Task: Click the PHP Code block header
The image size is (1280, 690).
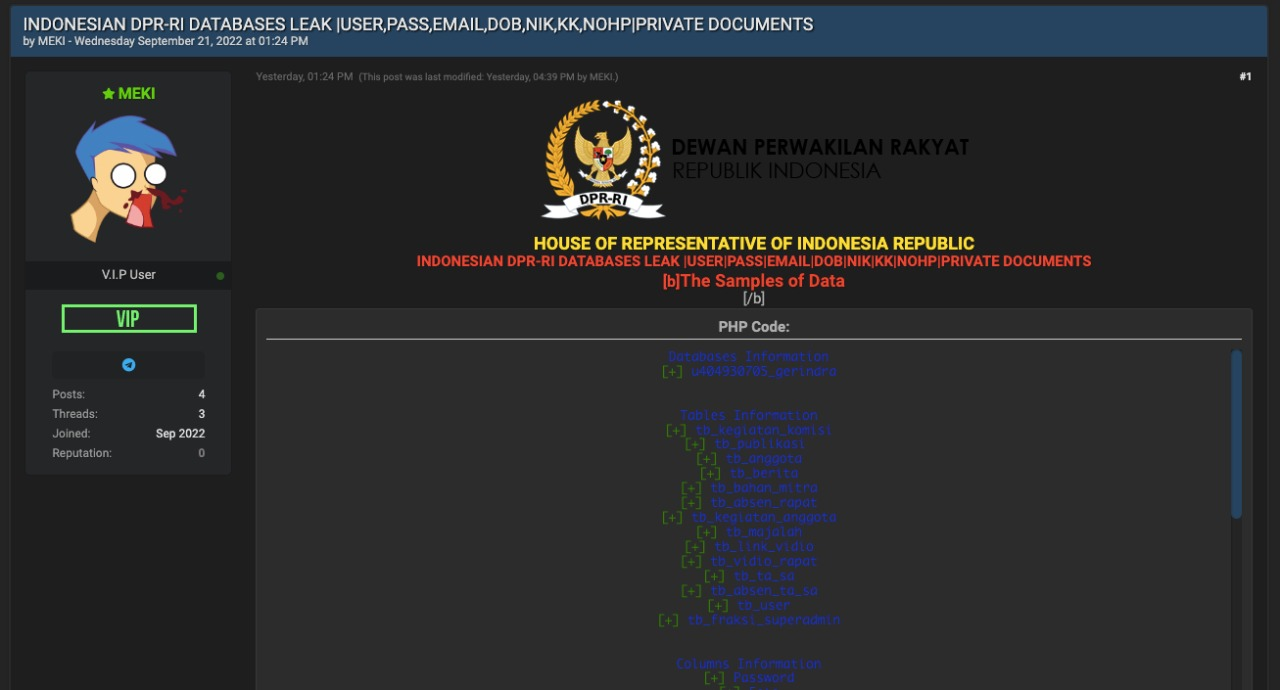Action: click(x=753, y=327)
